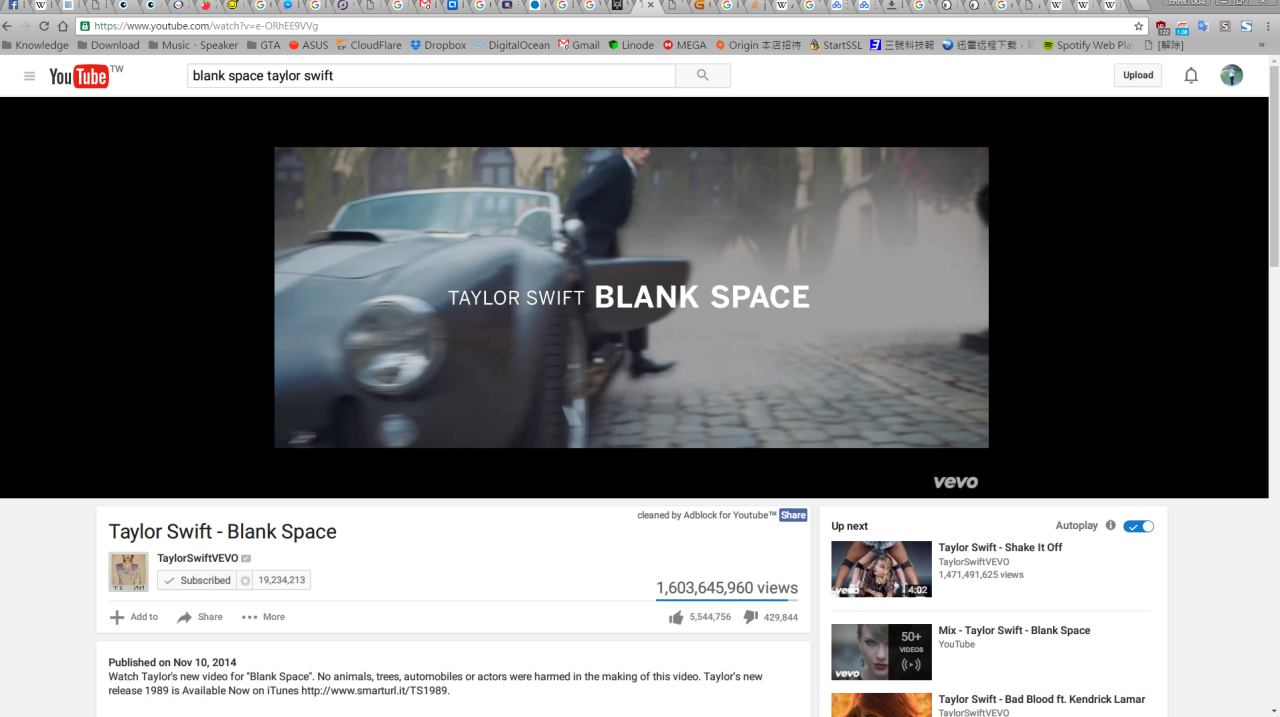Open the Linode bookmark

(631, 45)
